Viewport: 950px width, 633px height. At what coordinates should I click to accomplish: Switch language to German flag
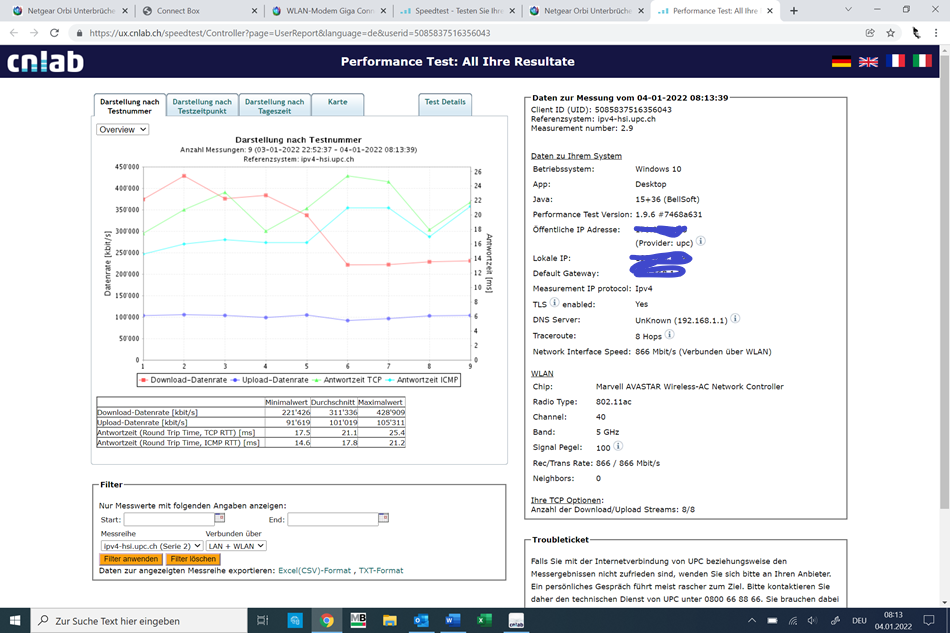[x=841, y=62]
